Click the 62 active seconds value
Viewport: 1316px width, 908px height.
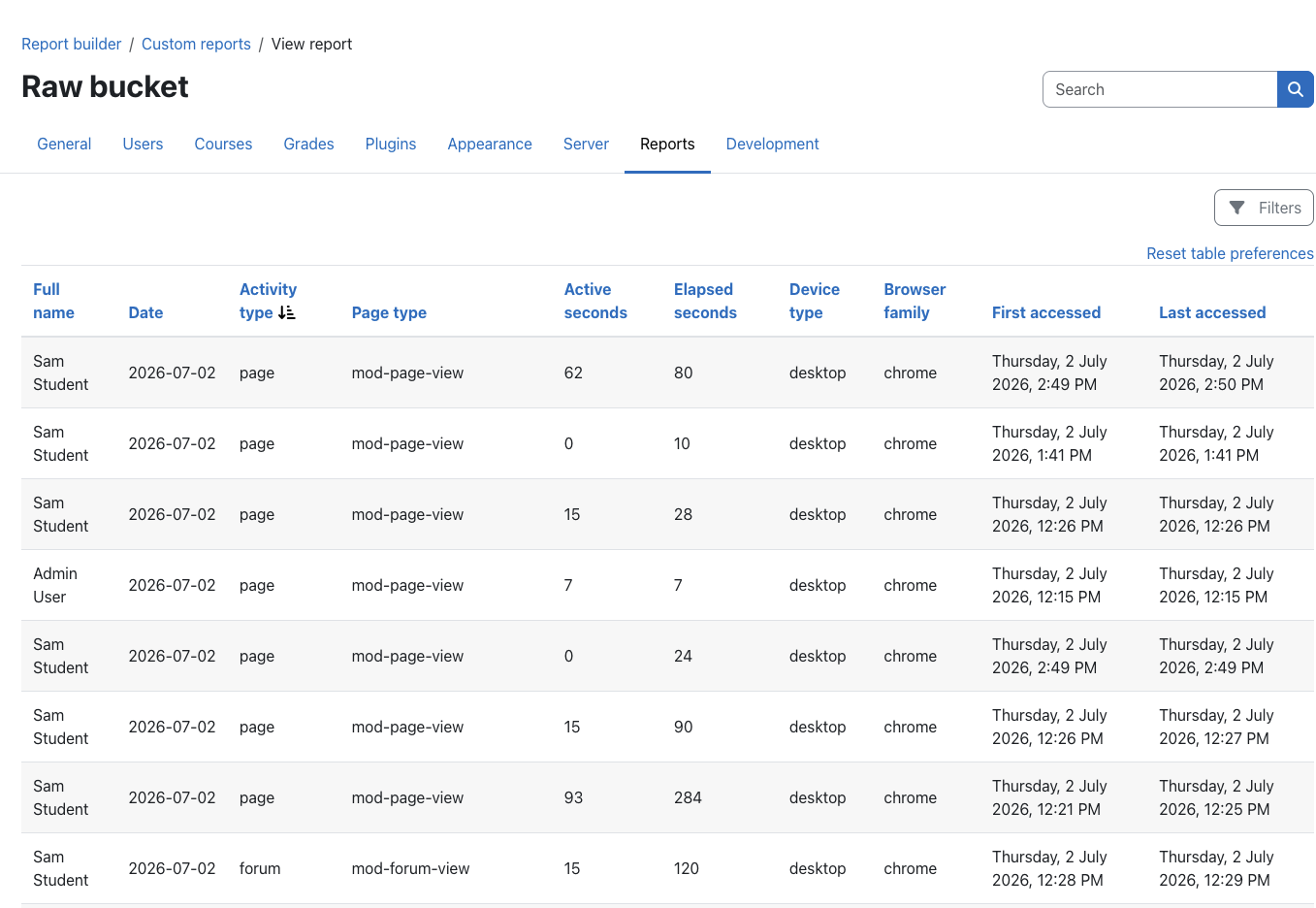pyautogui.click(x=573, y=373)
